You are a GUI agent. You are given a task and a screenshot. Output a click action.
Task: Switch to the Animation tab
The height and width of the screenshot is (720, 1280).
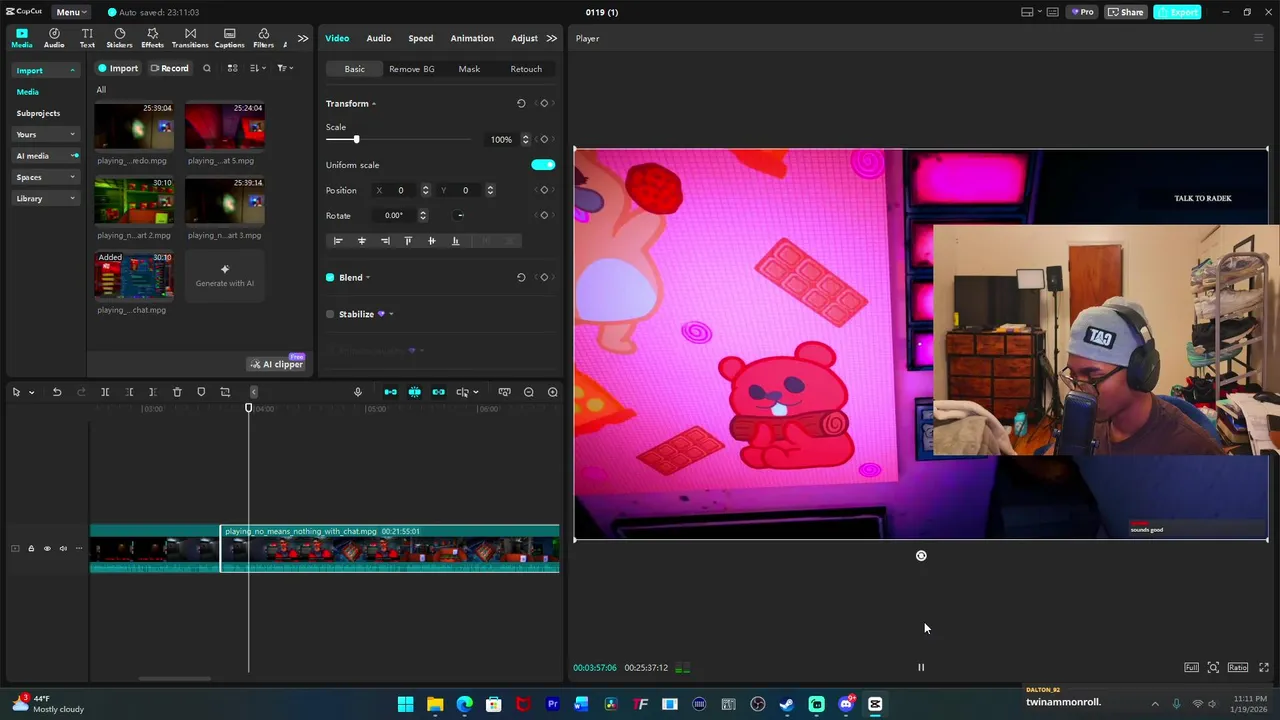pyautogui.click(x=472, y=38)
